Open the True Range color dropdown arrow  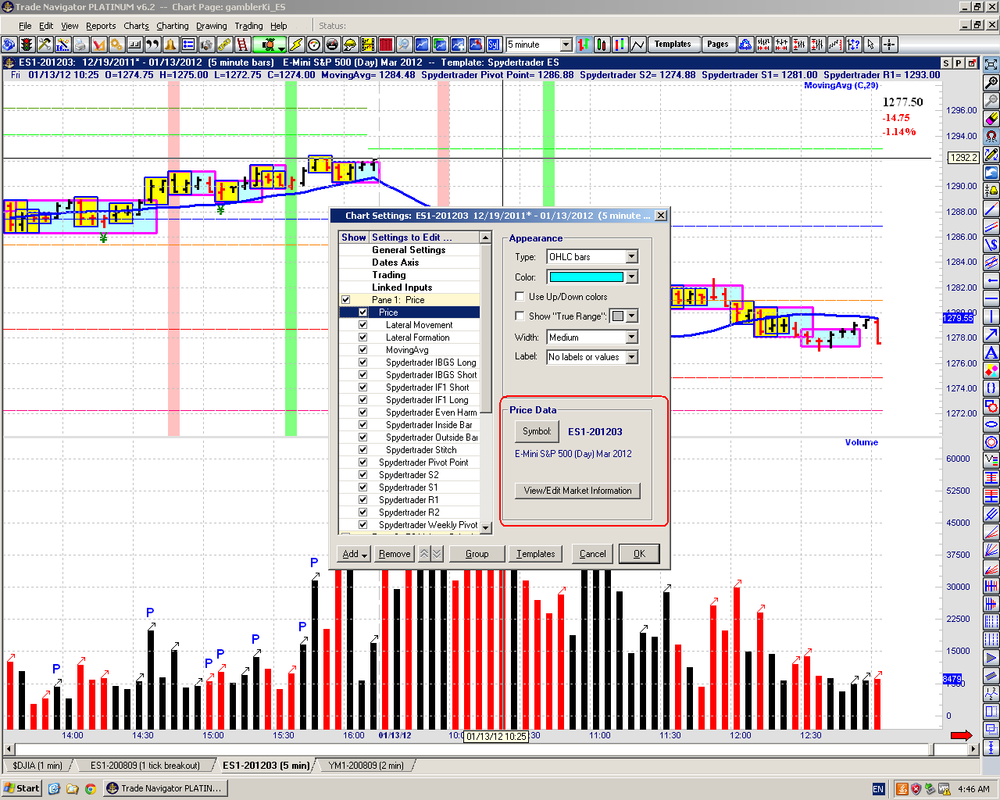[631, 316]
